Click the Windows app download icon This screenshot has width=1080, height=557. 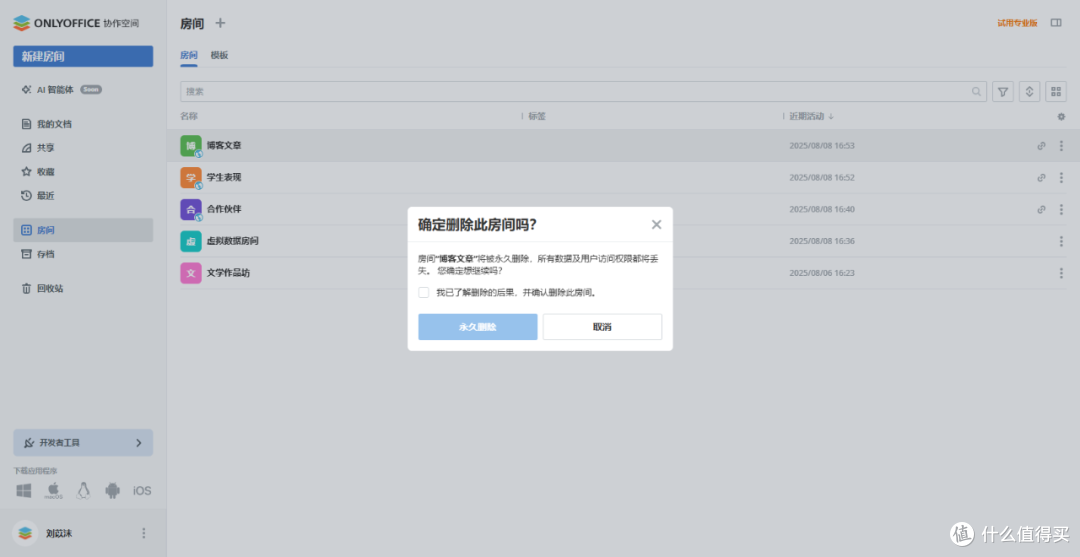click(x=24, y=491)
